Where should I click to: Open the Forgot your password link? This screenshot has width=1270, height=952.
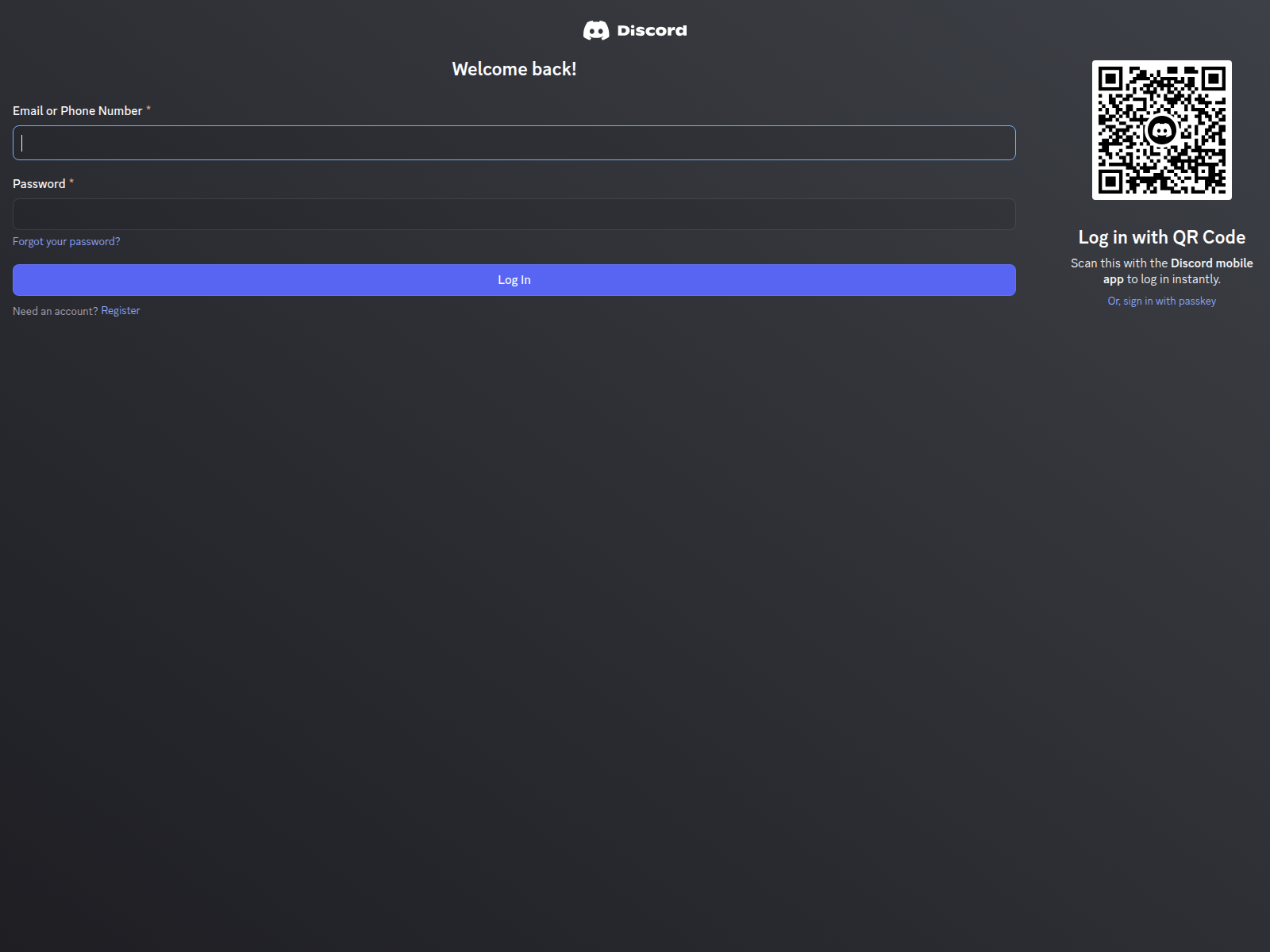pos(66,241)
